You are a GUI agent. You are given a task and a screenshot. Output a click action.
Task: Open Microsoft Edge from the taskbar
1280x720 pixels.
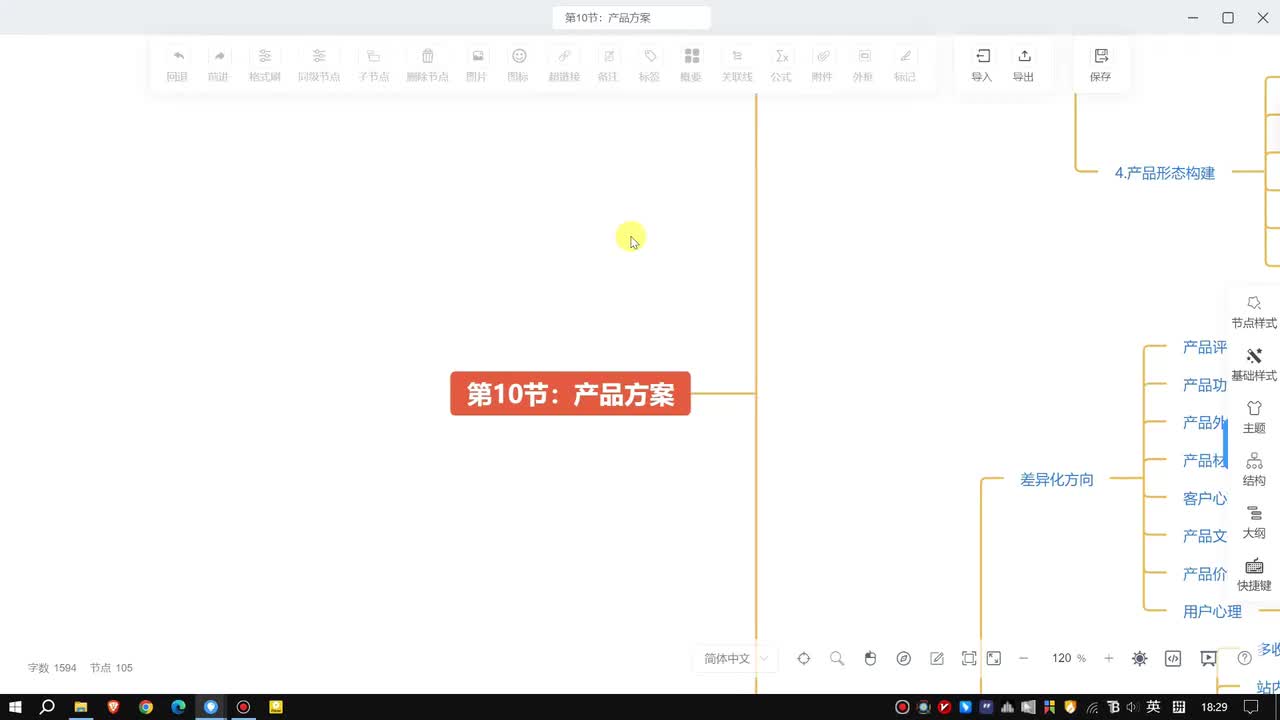tap(178, 707)
